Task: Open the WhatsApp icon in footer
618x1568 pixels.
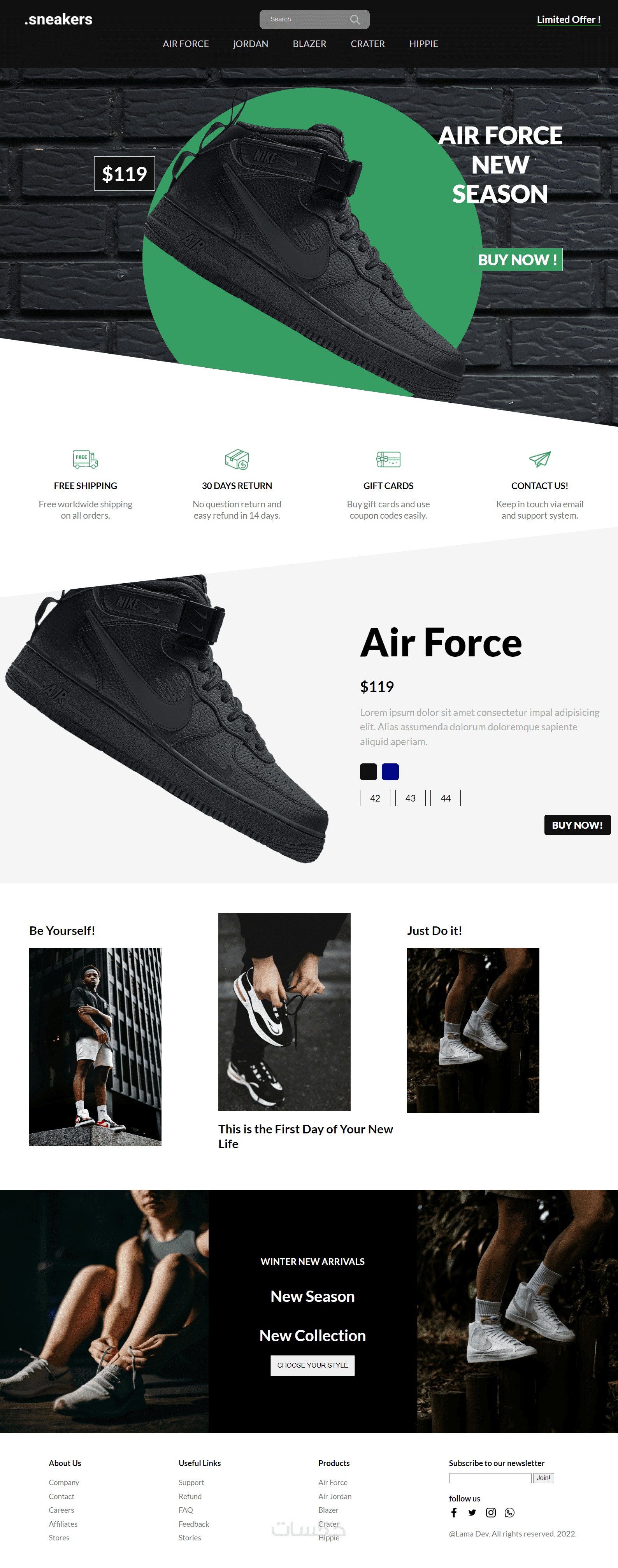Action: point(510,1513)
